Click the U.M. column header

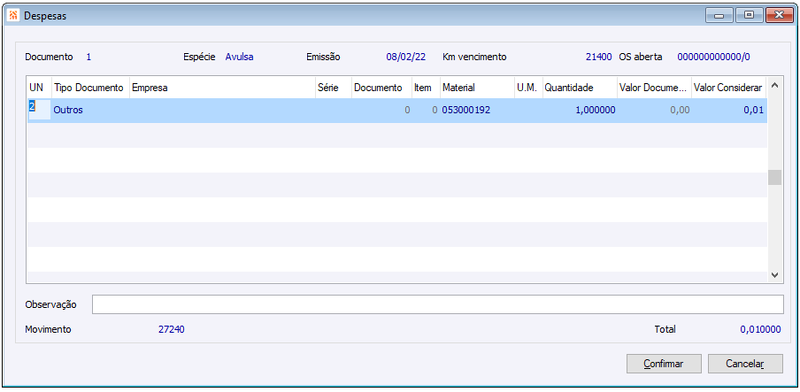(x=528, y=88)
